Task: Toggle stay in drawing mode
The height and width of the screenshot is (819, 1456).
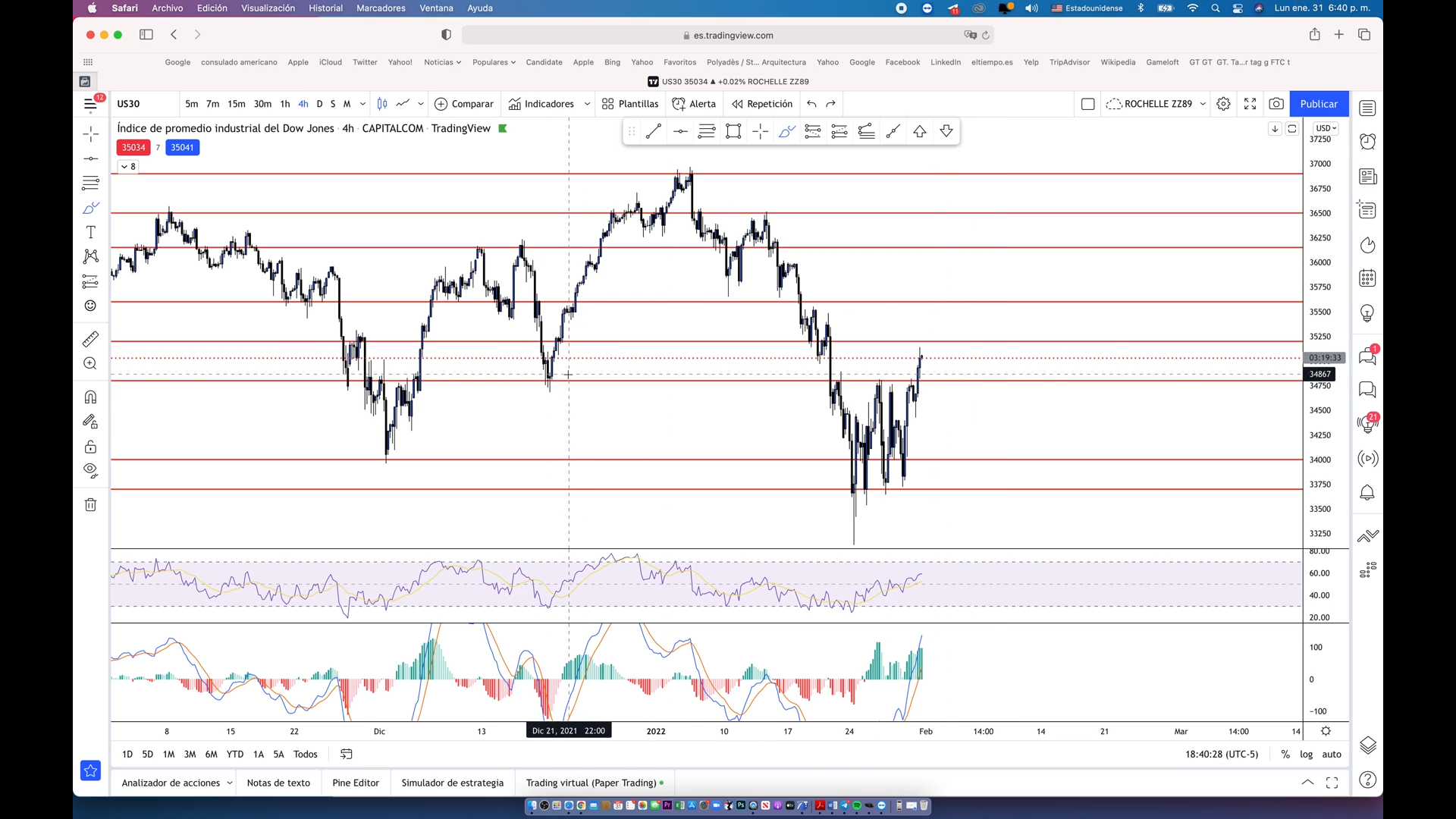Action: point(91,422)
